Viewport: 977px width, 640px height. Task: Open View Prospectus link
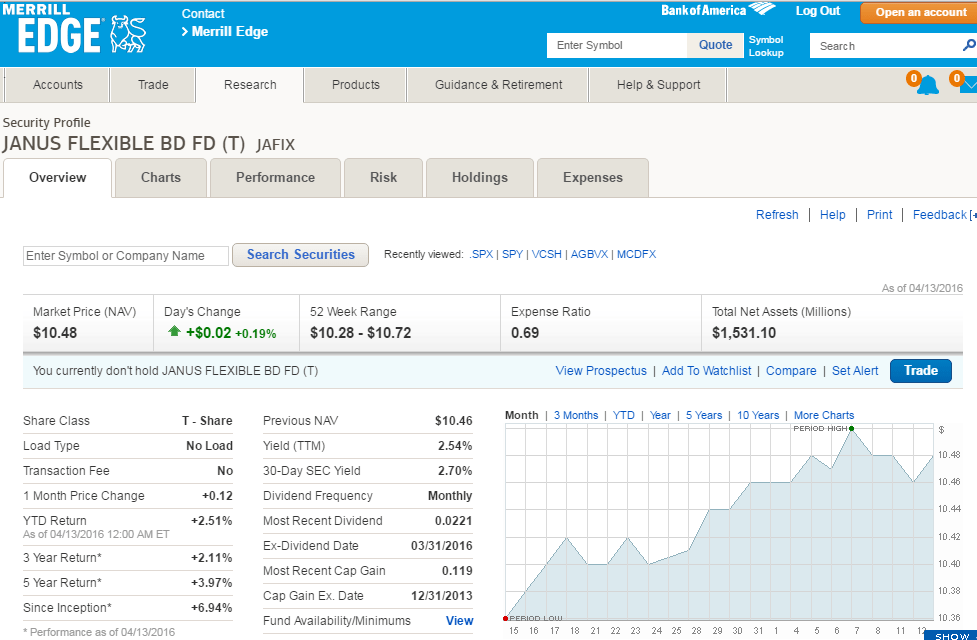[601, 370]
